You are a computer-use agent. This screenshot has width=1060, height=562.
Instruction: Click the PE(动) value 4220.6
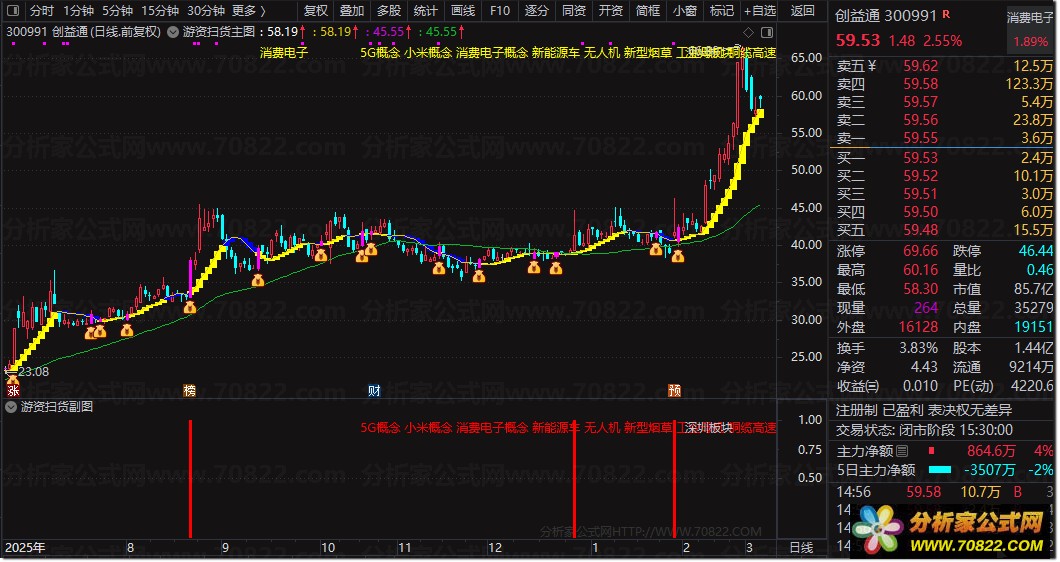pos(1032,385)
